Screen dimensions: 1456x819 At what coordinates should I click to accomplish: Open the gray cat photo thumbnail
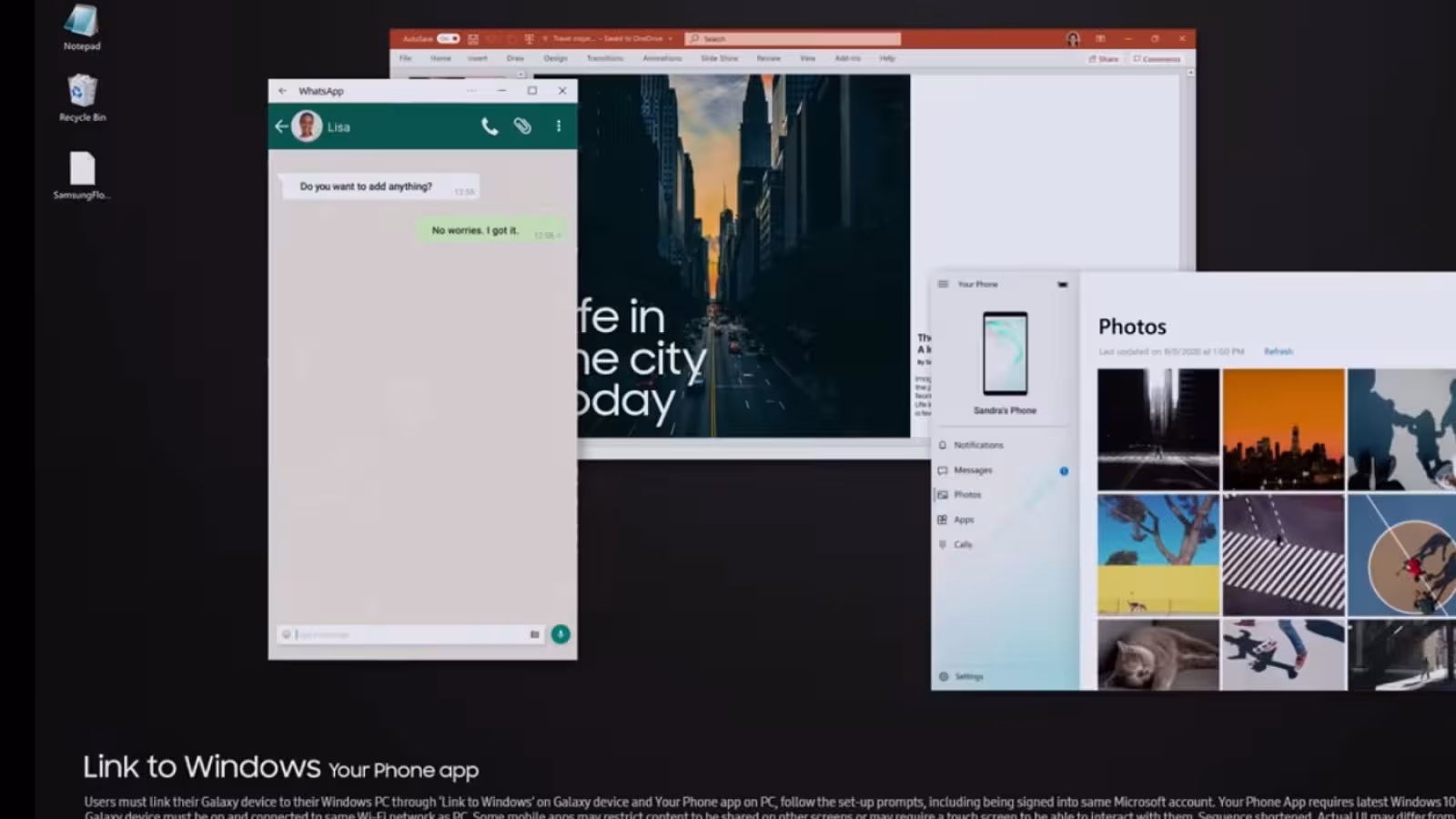1158,655
